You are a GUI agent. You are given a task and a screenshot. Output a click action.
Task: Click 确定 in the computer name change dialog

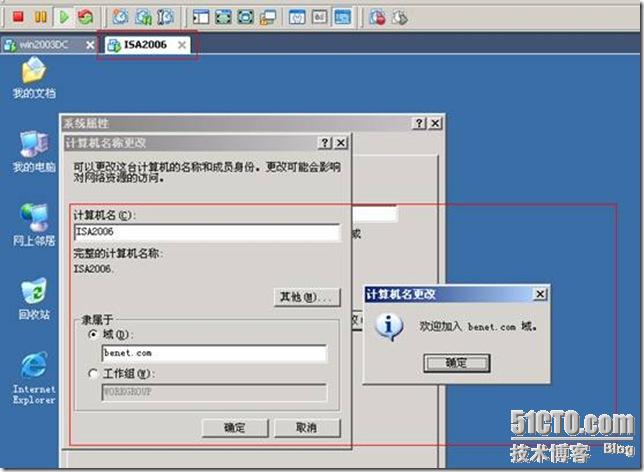pyautogui.click(x=235, y=428)
